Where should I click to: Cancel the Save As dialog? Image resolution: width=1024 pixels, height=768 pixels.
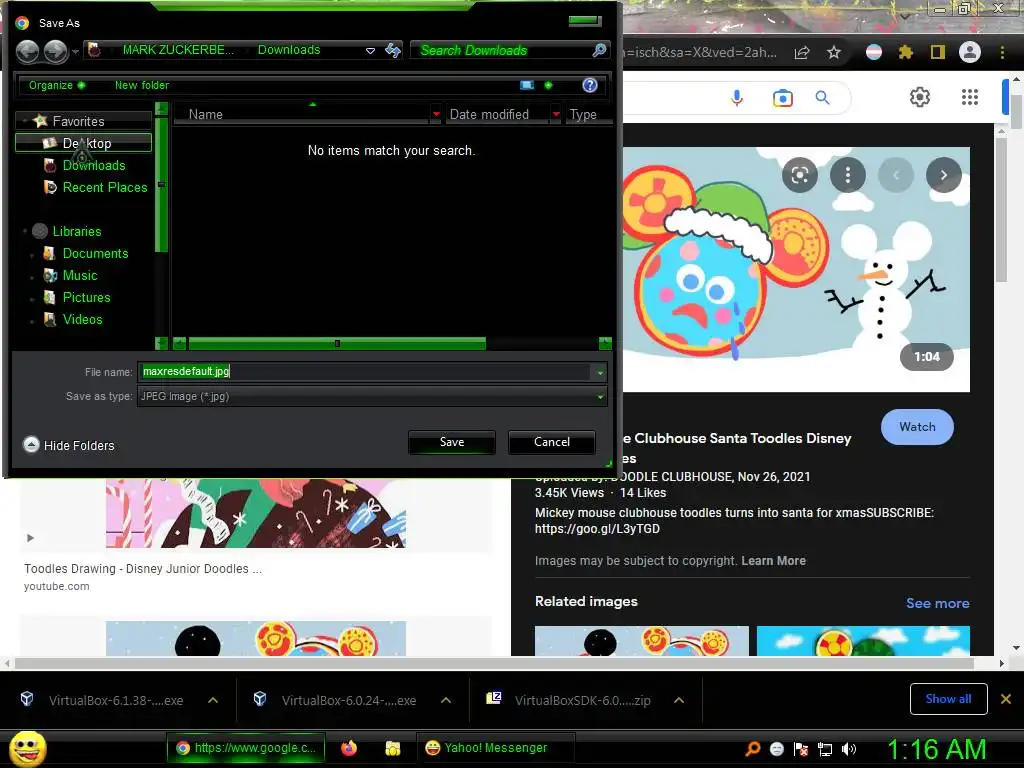[x=552, y=442]
